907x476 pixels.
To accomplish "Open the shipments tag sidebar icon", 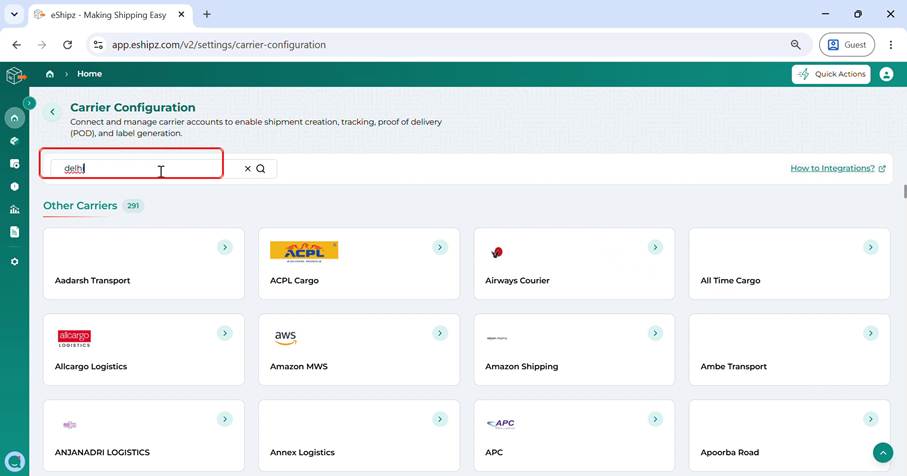I will point(14,141).
